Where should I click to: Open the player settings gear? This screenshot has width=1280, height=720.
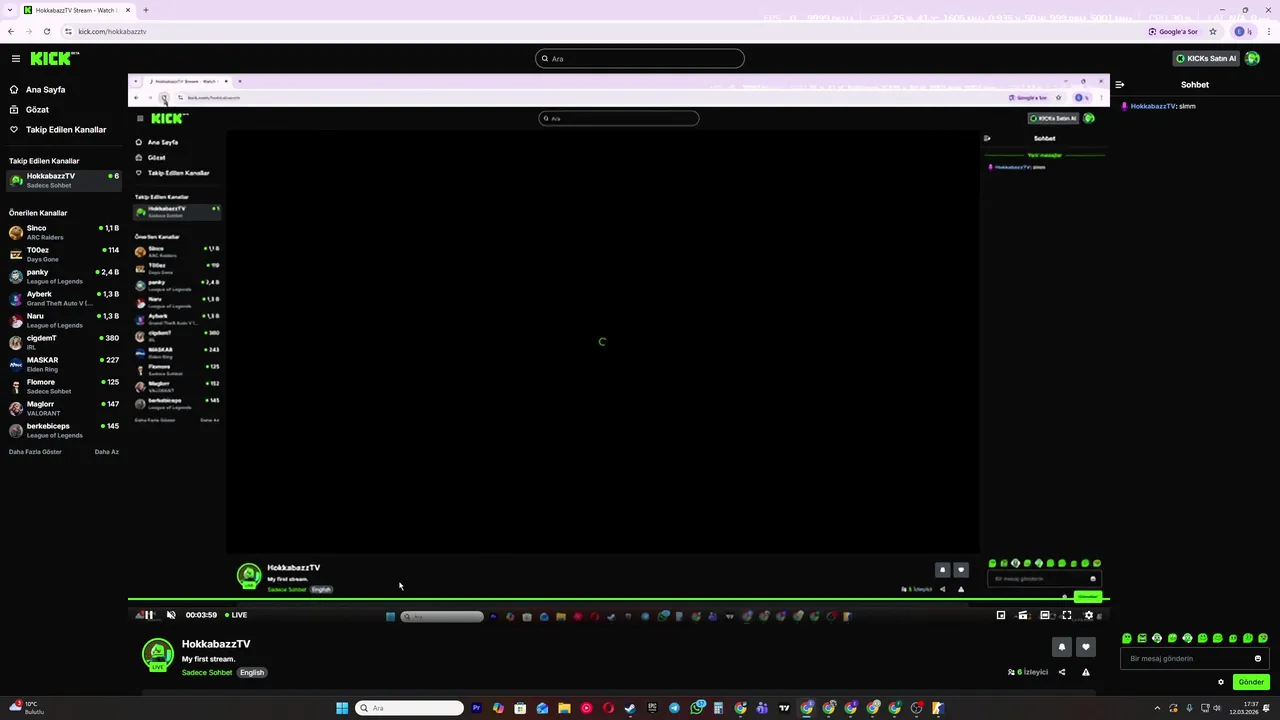tap(1089, 615)
